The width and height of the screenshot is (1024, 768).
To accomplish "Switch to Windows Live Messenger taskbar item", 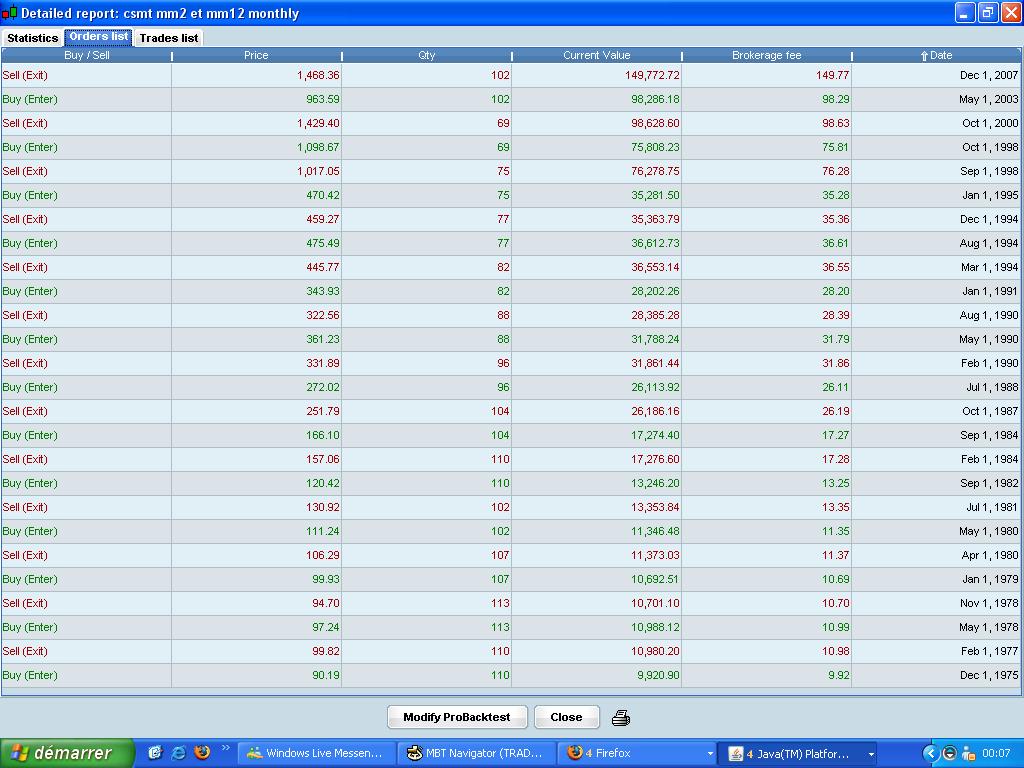I will pyautogui.click(x=316, y=753).
